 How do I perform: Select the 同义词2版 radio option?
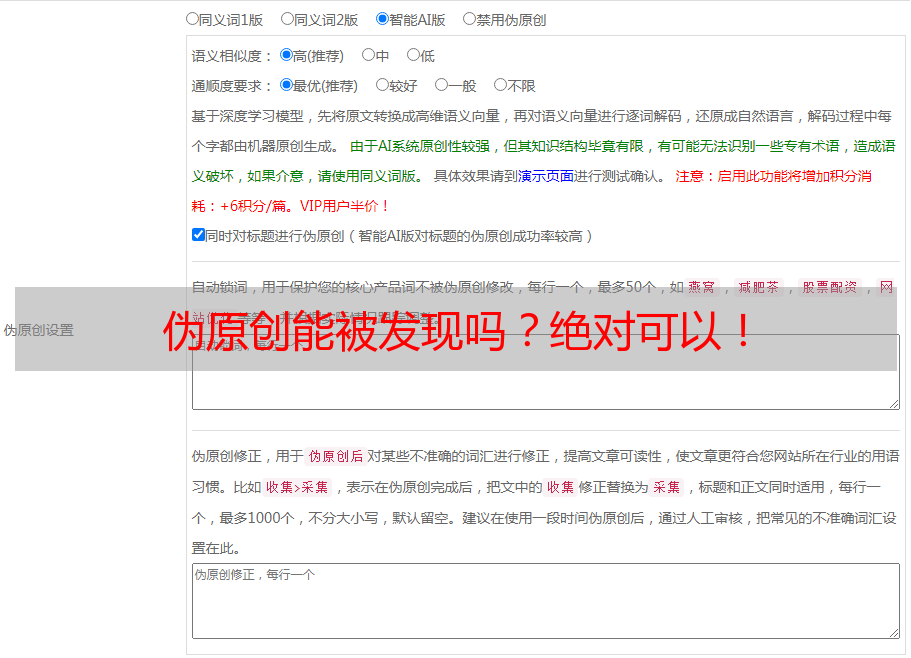(x=287, y=19)
